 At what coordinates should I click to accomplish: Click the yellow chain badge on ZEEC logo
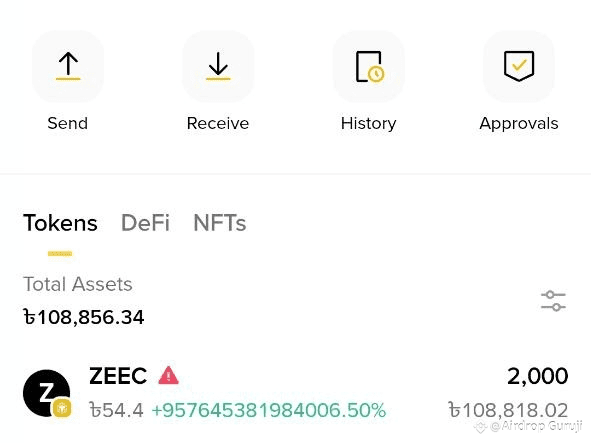pos(62,408)
